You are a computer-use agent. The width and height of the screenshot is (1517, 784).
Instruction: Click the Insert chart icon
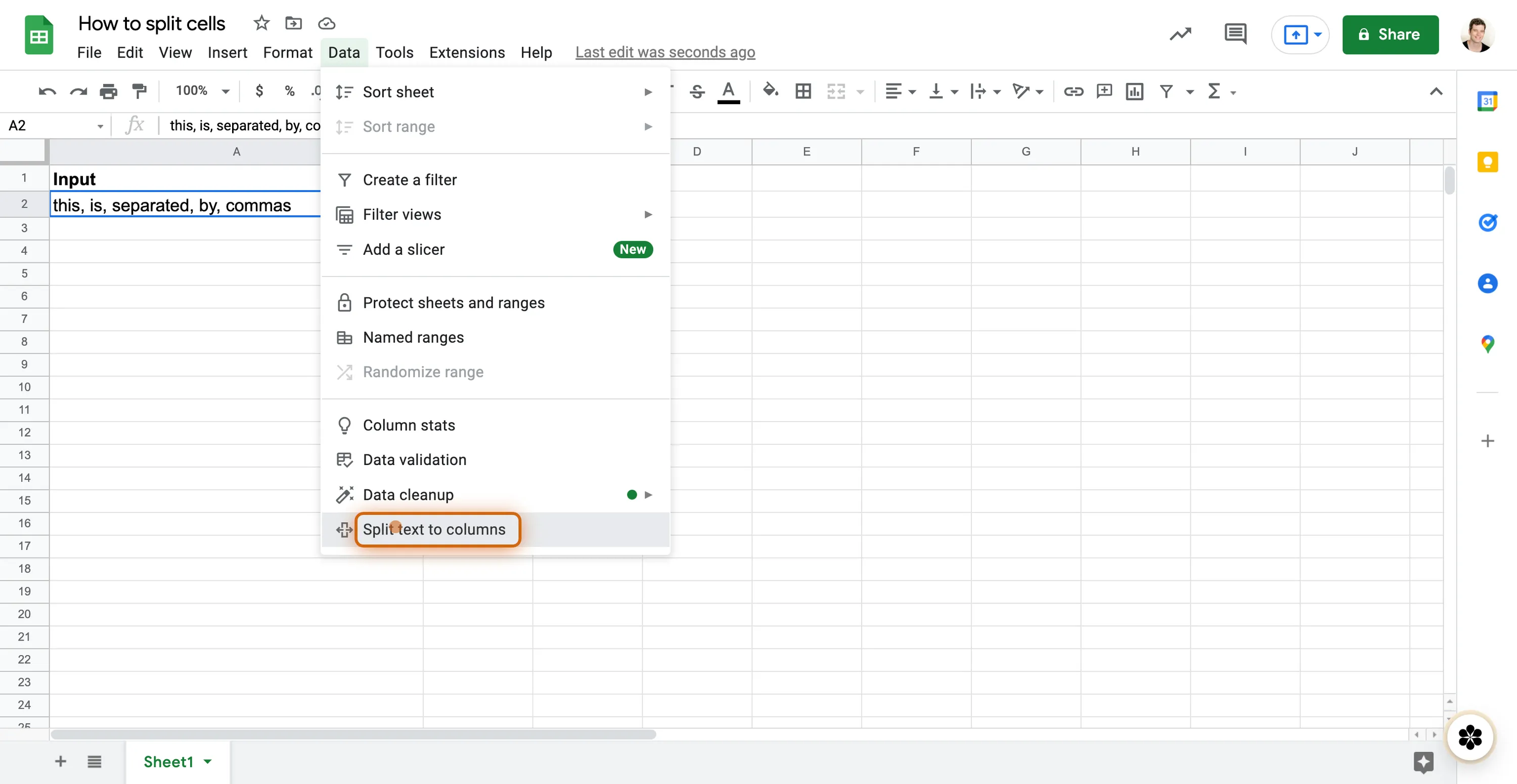[x=1134, y=91]
